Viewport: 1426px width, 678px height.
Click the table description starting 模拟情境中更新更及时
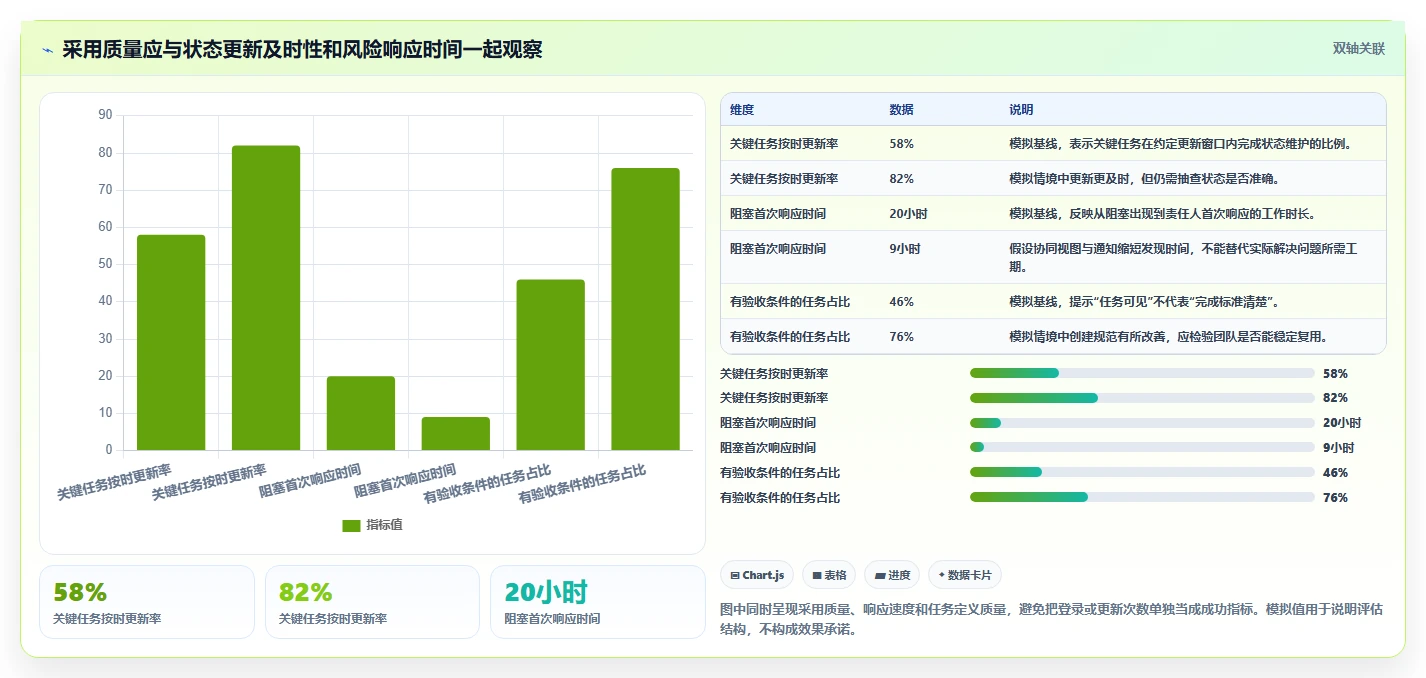[x=1145, y=179]
